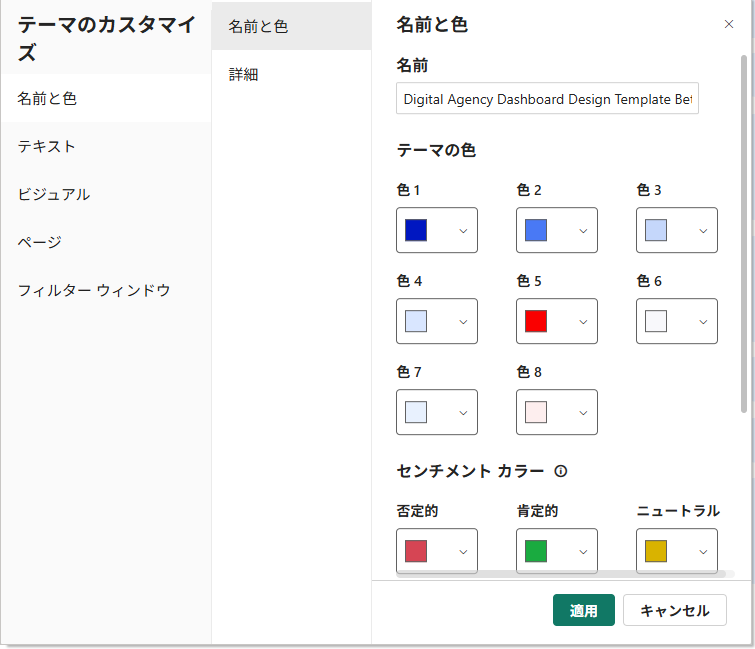Click the theme 名前 text field

click(547, 99)
